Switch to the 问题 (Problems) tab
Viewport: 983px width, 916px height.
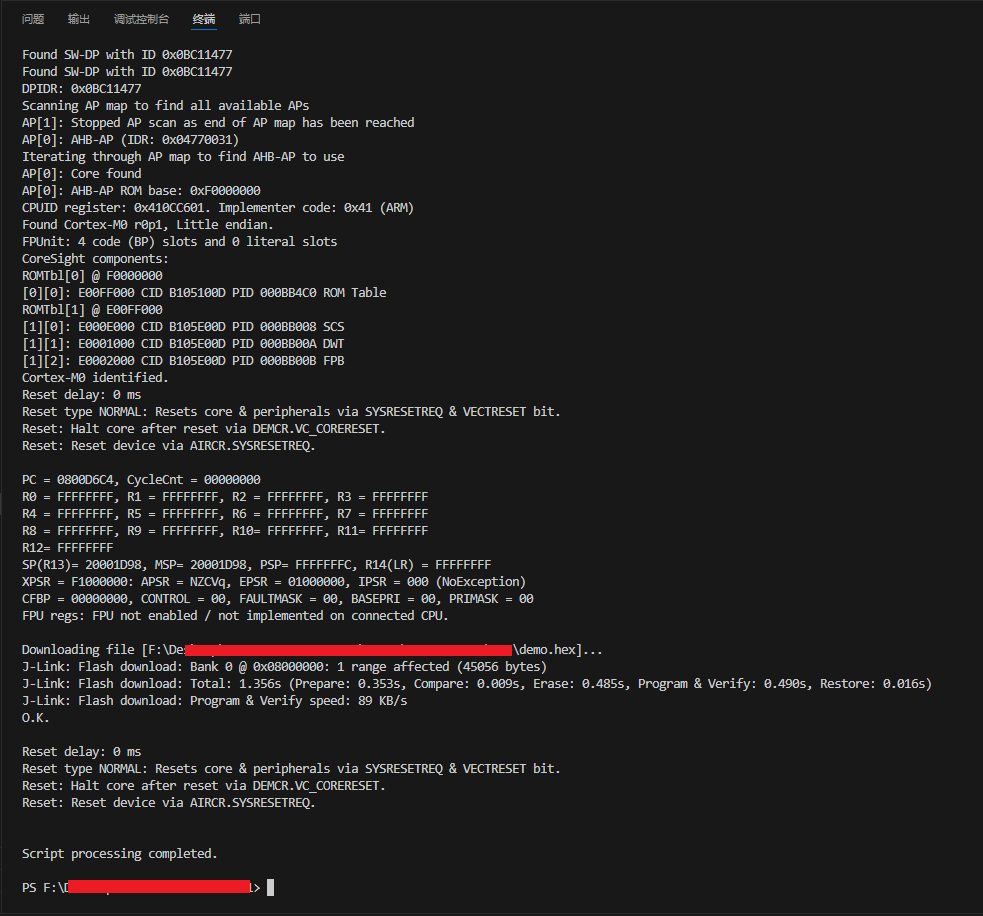pyautogui.click(x=33, y=19)
